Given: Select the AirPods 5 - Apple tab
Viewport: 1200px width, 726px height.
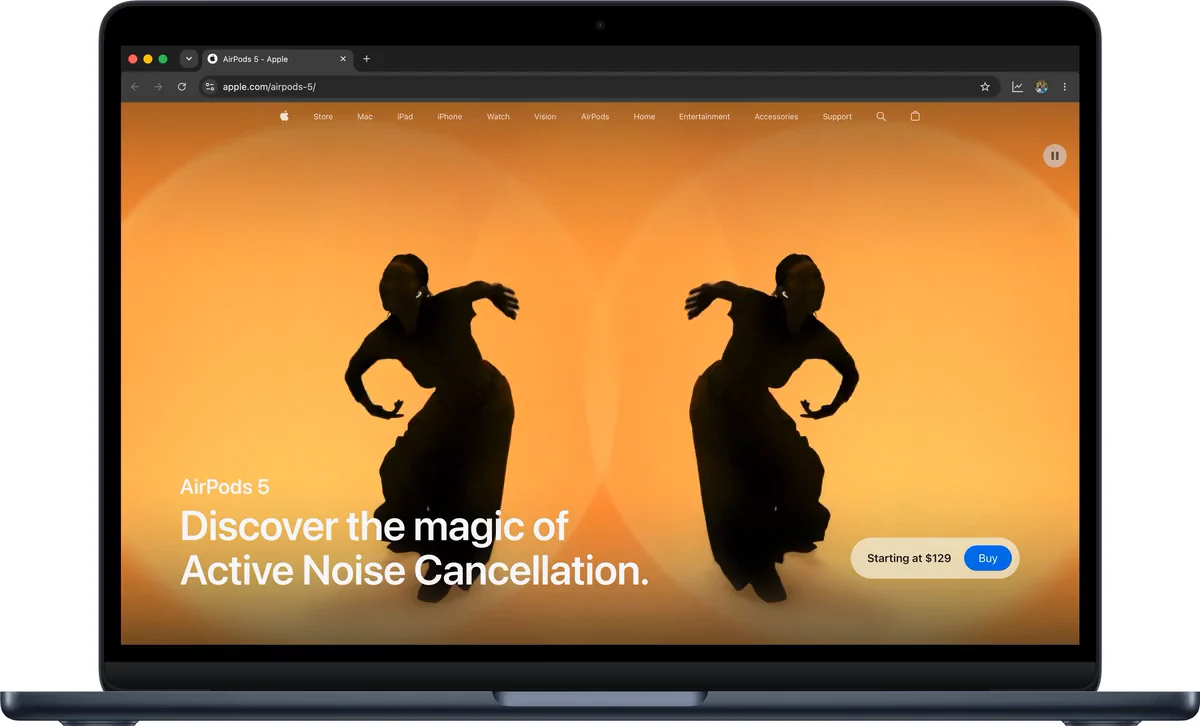Looking at the screenshot, I should coord(277,59).
